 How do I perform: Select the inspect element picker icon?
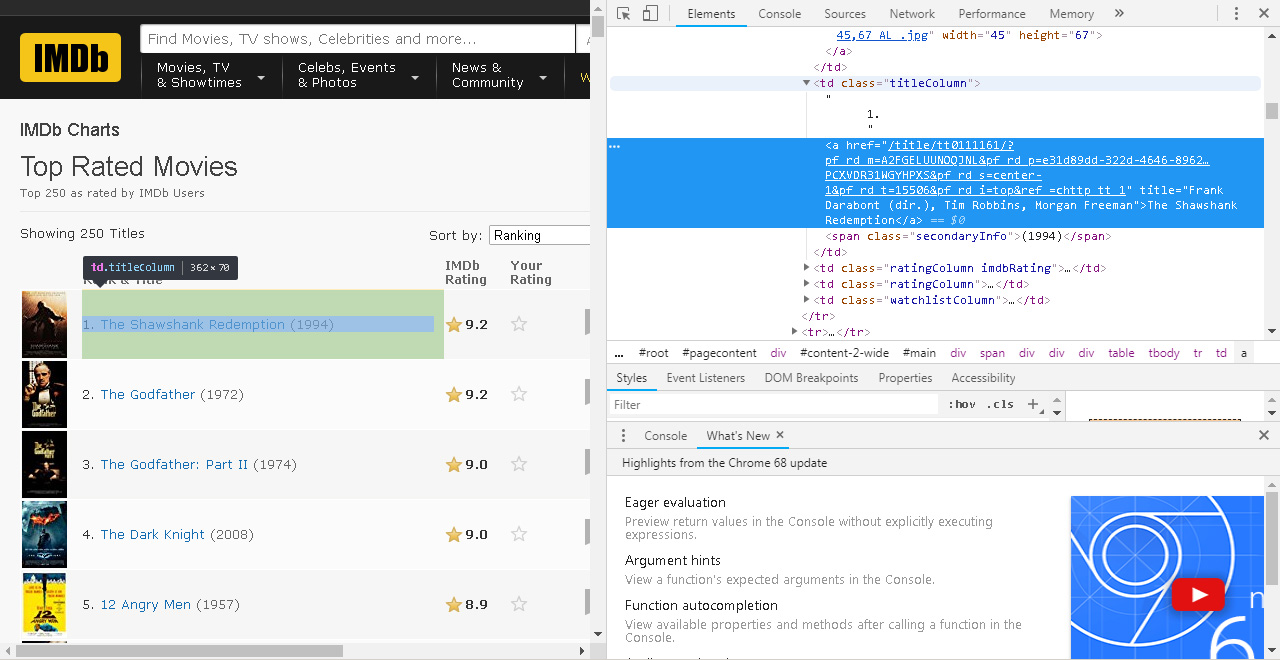(x=624, y=13)
